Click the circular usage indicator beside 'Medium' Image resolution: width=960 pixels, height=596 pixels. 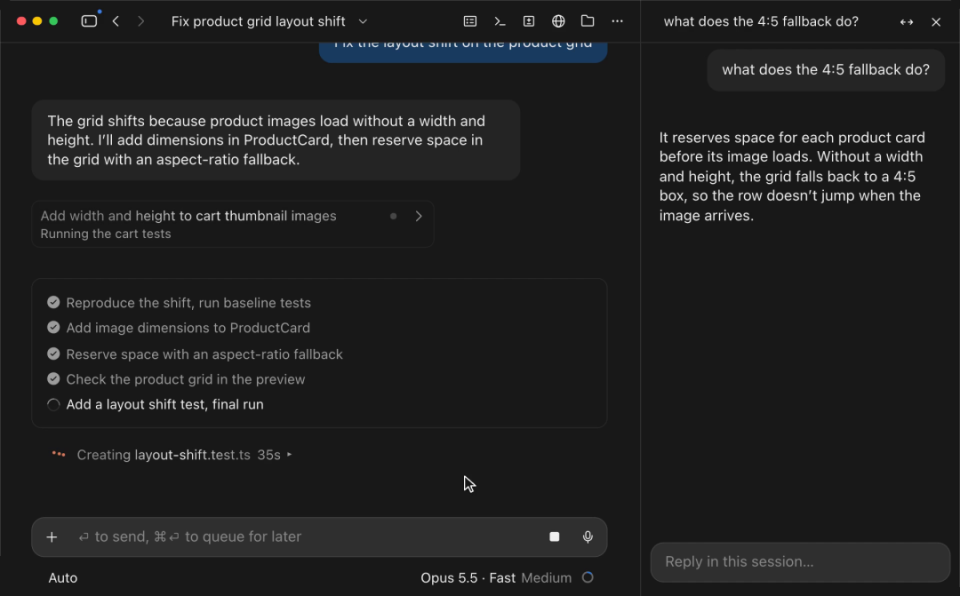[588, 578]
